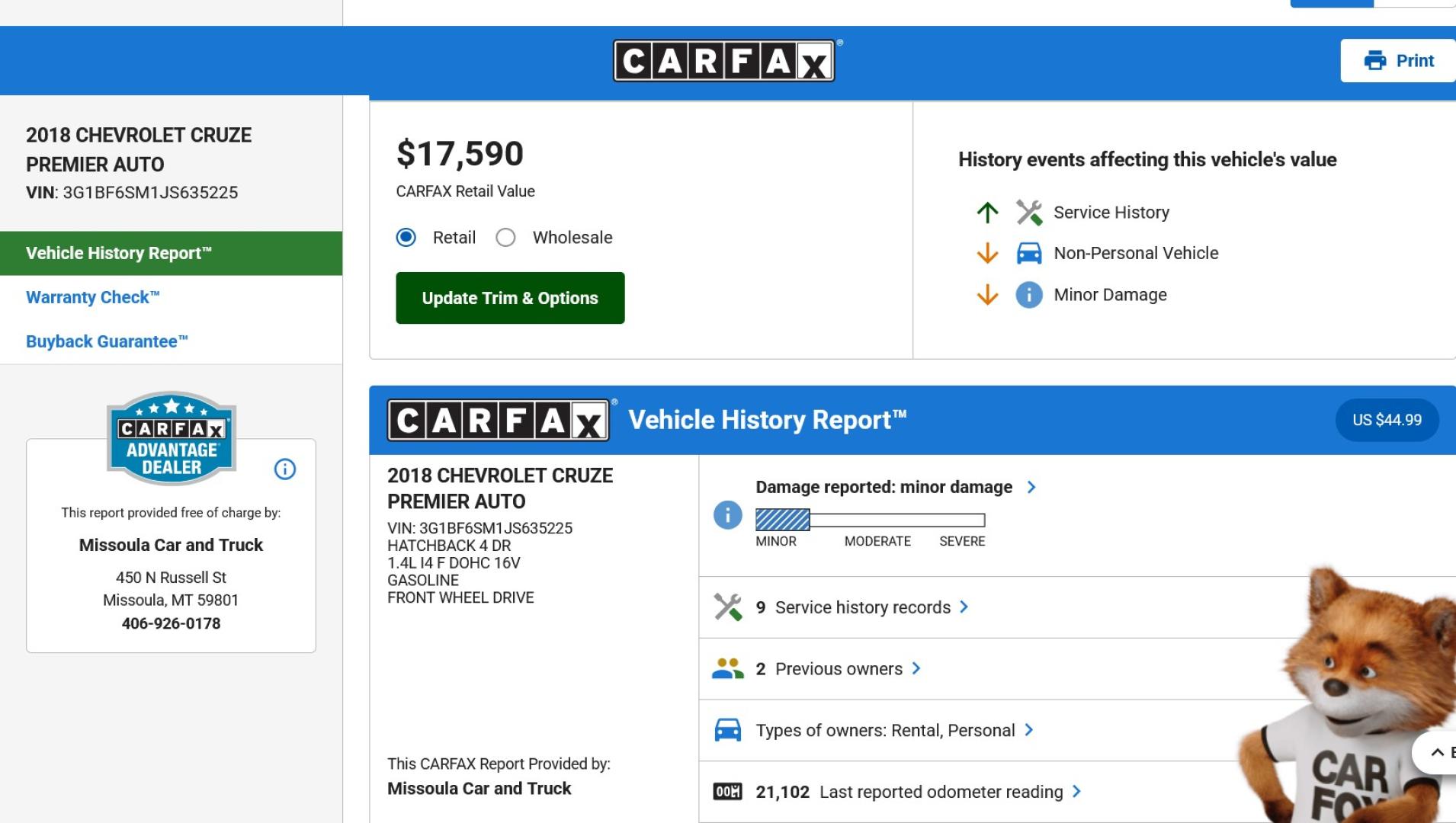The image size is (1456, 823).
Task: Click the people icon beside Previous owners
Action: 727,668
